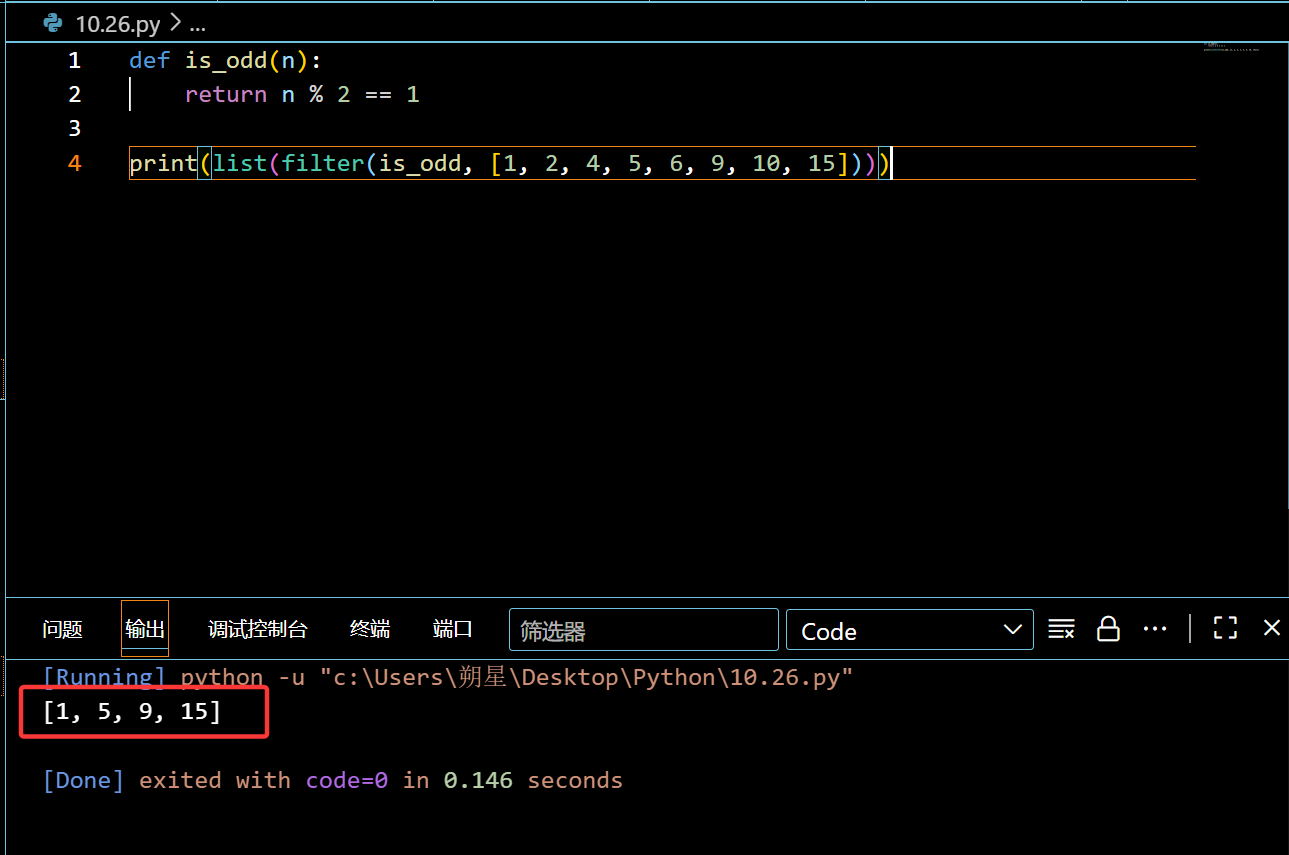Click the is_odd function name in line 1
Screen dimensions: 1289x855
pos(225,61)
